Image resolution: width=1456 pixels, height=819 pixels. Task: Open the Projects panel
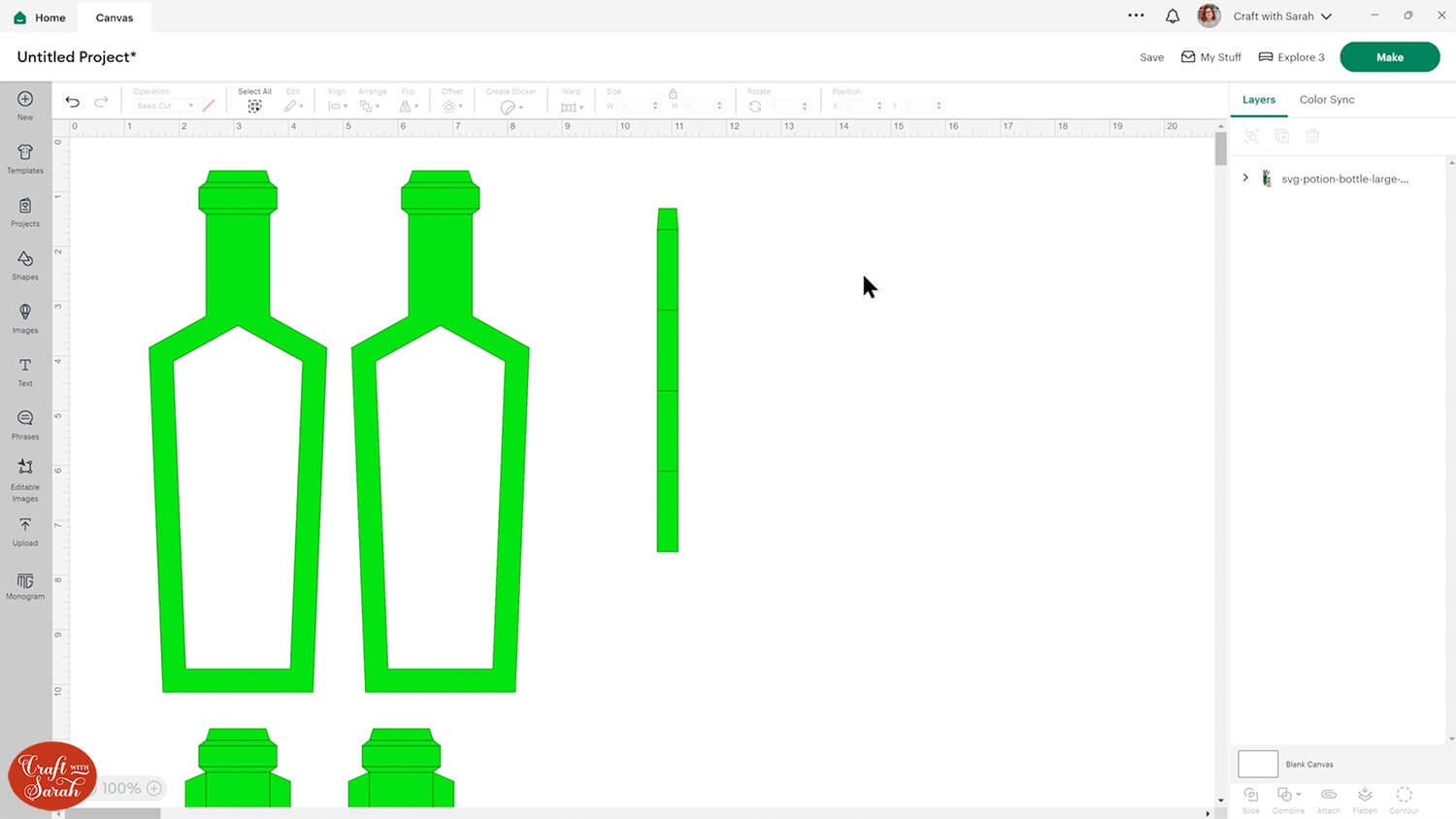(25, 211)
